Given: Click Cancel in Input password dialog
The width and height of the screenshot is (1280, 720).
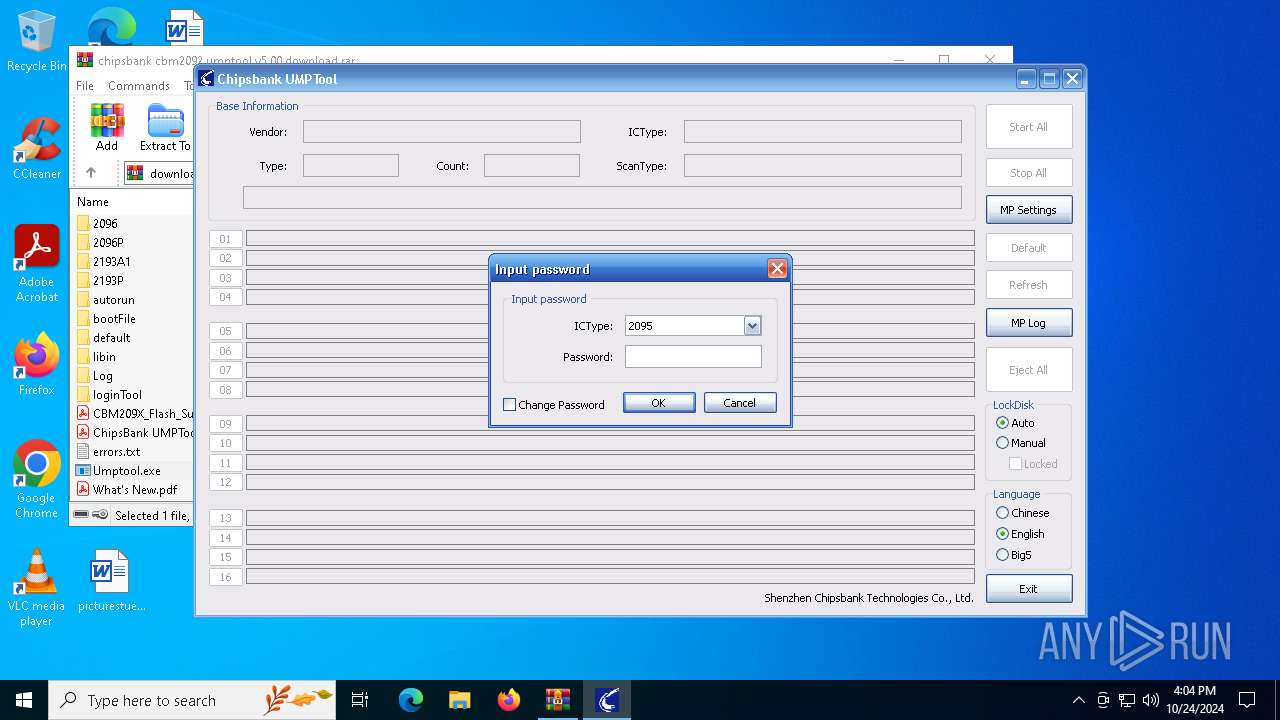Looking at the screenshot, I should (x=740, y=403).
